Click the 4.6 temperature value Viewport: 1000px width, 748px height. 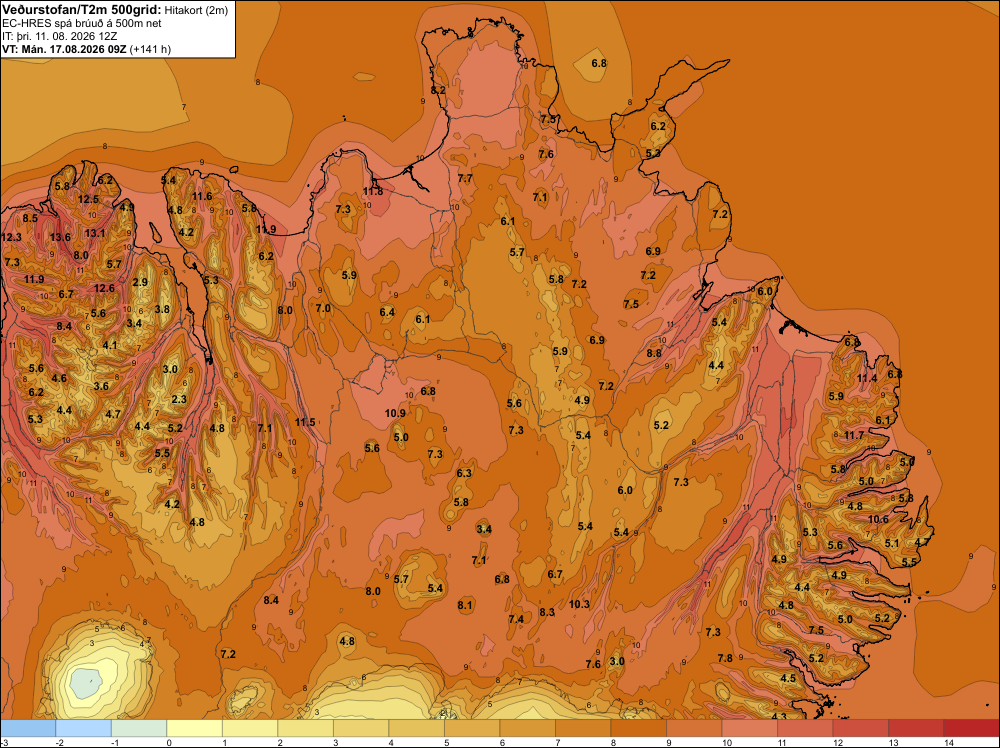[59, 379]
